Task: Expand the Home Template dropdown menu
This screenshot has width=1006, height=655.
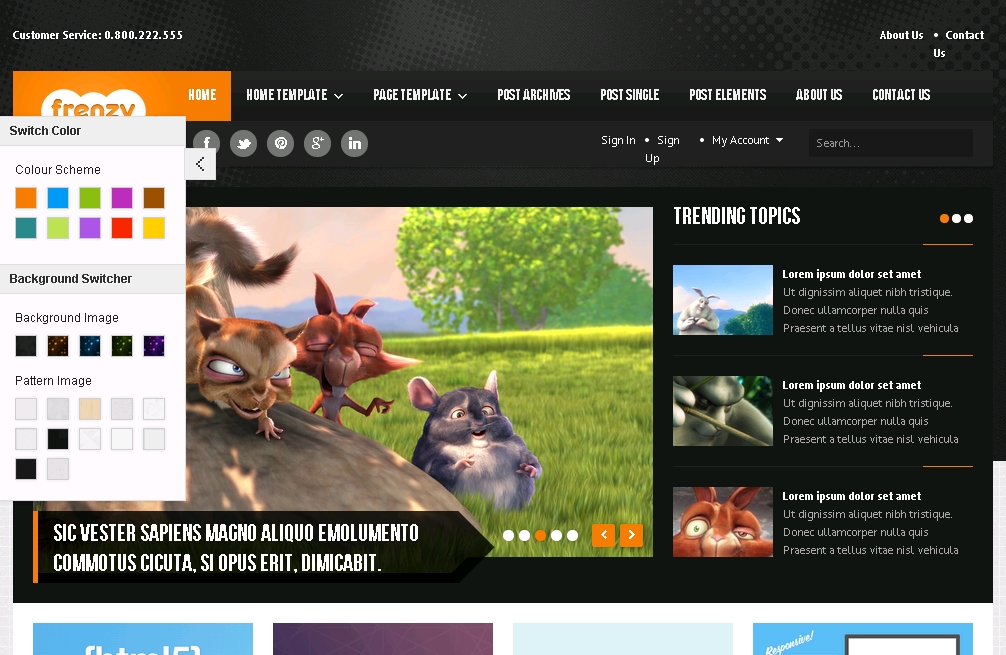Action: tap(294, 95)
